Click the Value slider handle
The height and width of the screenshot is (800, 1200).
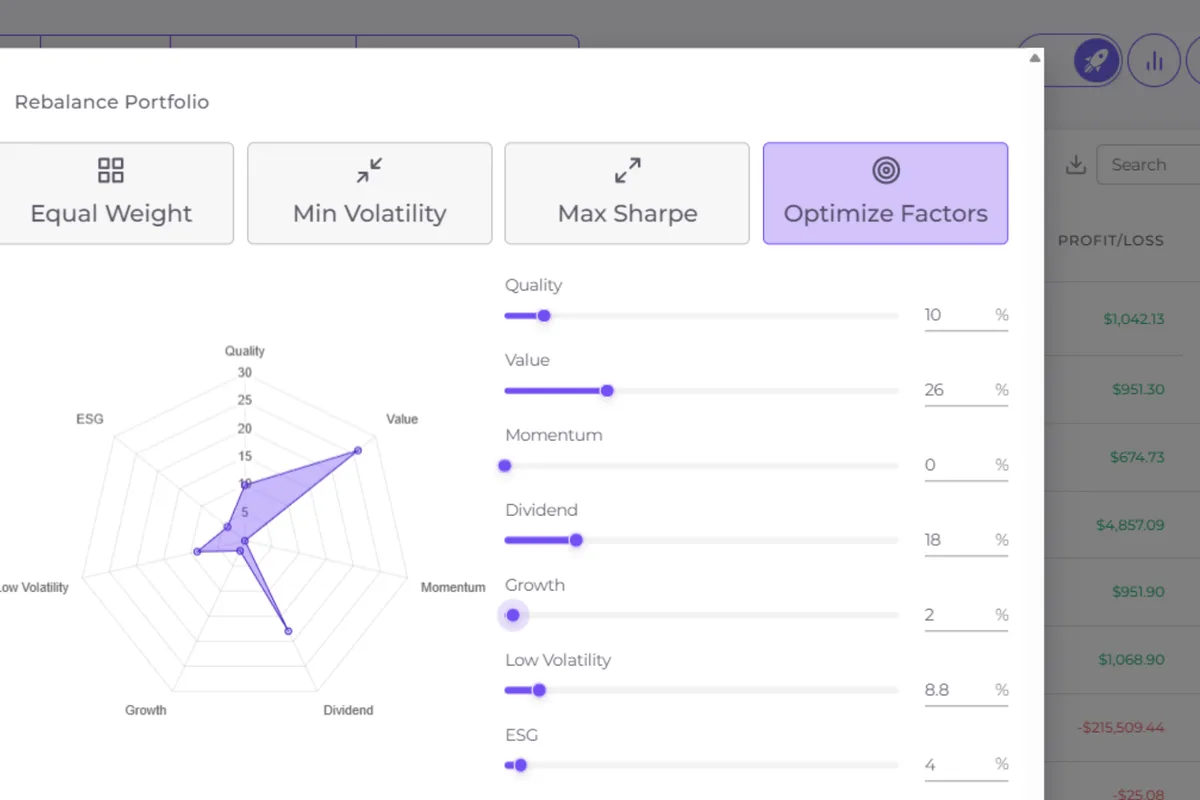607,390
